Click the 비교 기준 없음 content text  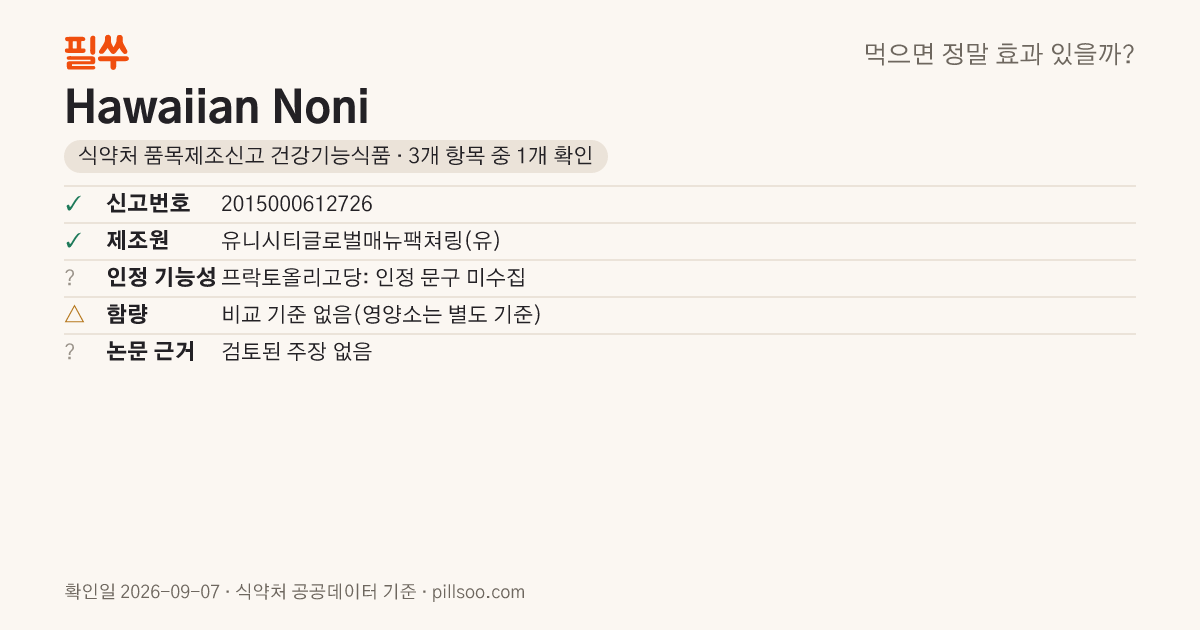(x=381, y=315)
